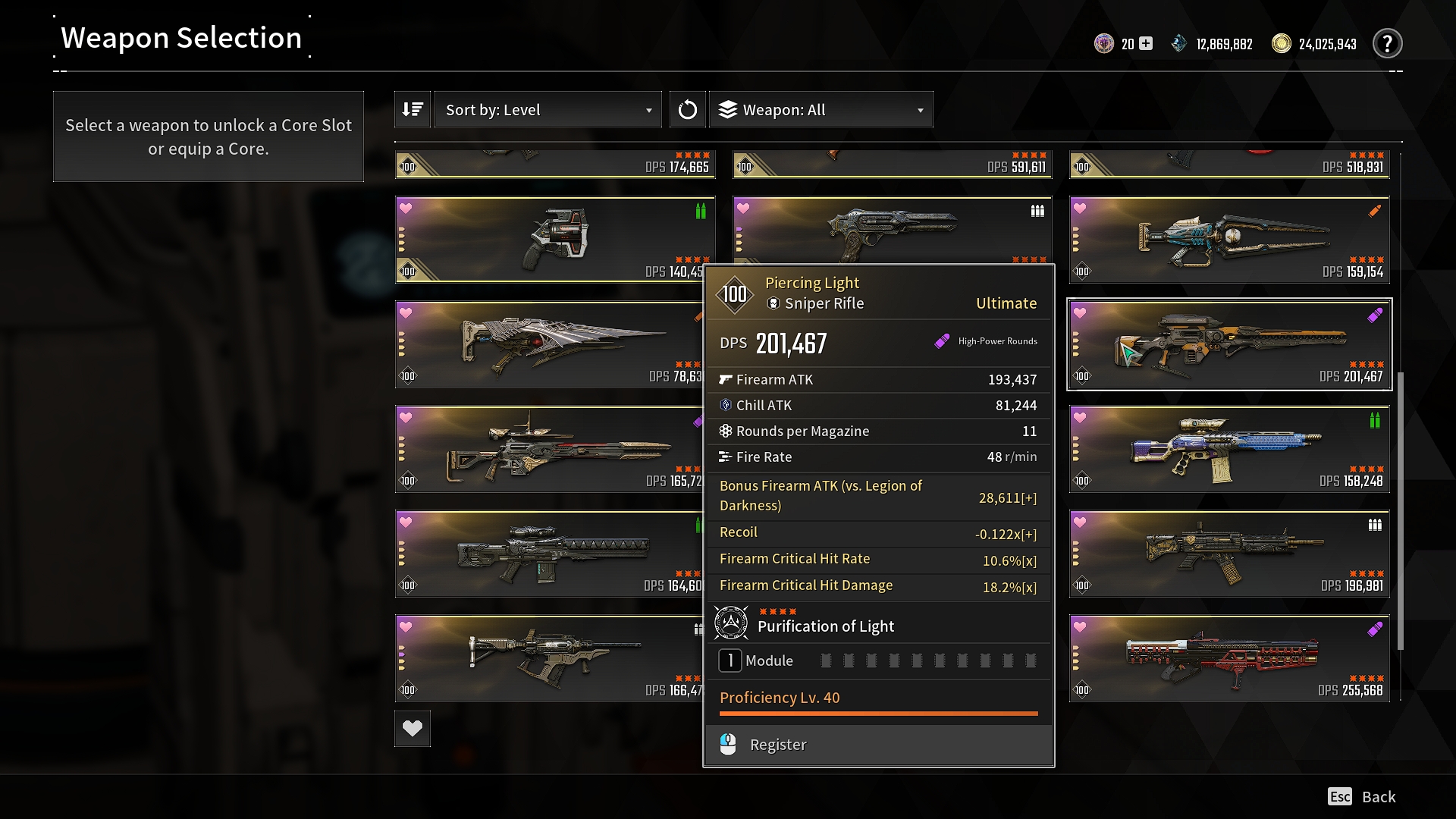The width and height of the screenshot is (1456, 819).
Task: Click the reset filters refresh icon
Action: 688,110
